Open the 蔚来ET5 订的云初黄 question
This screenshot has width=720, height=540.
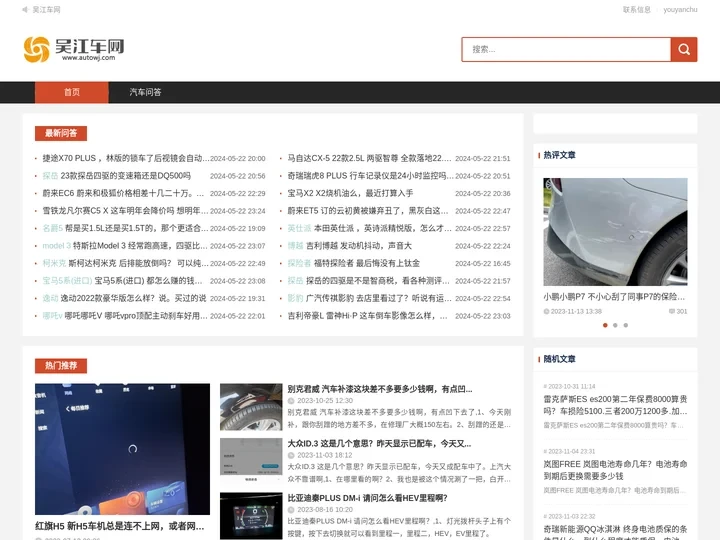[367, 211]
